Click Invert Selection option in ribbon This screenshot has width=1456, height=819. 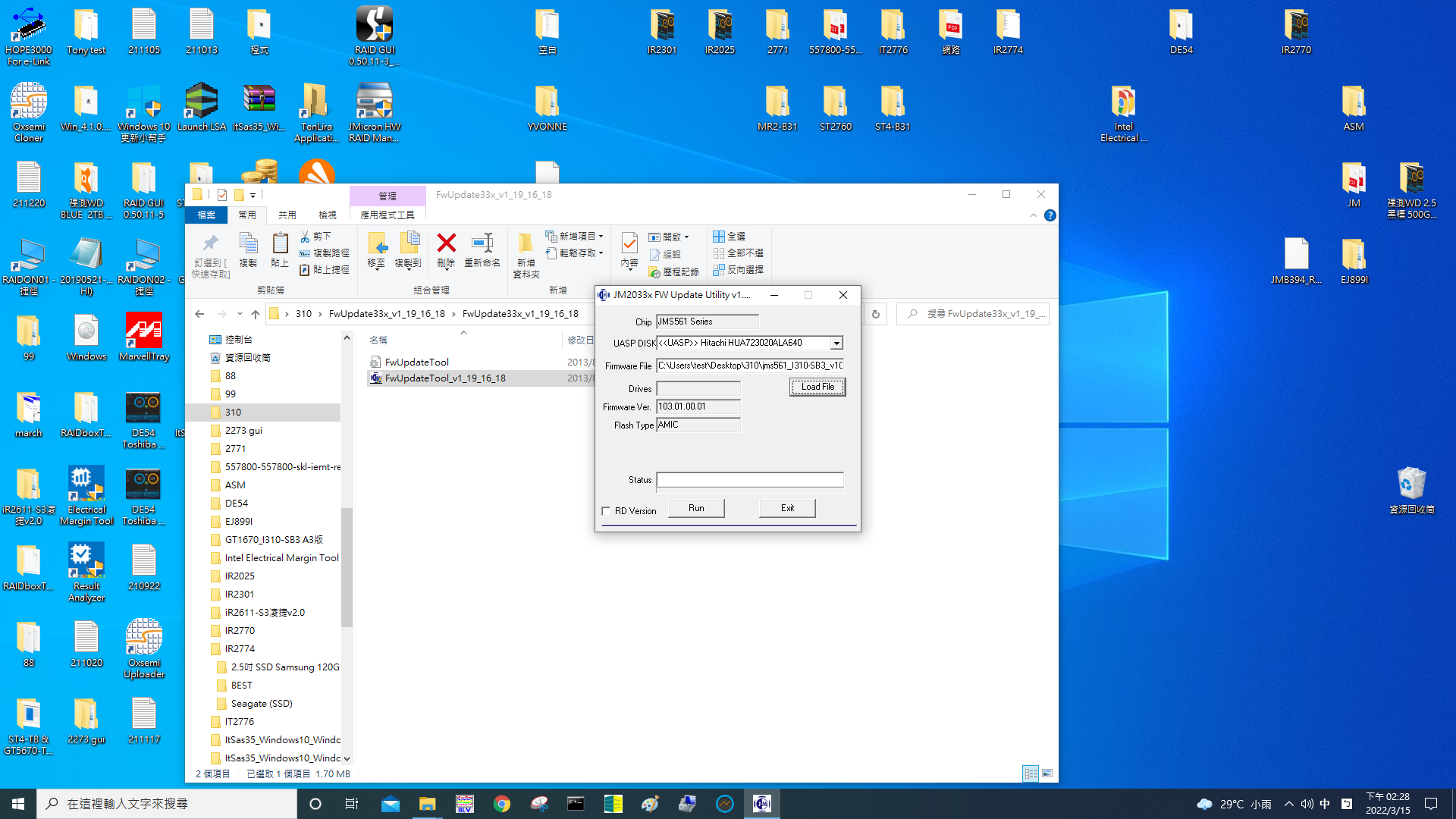click(x=738, y=270)
